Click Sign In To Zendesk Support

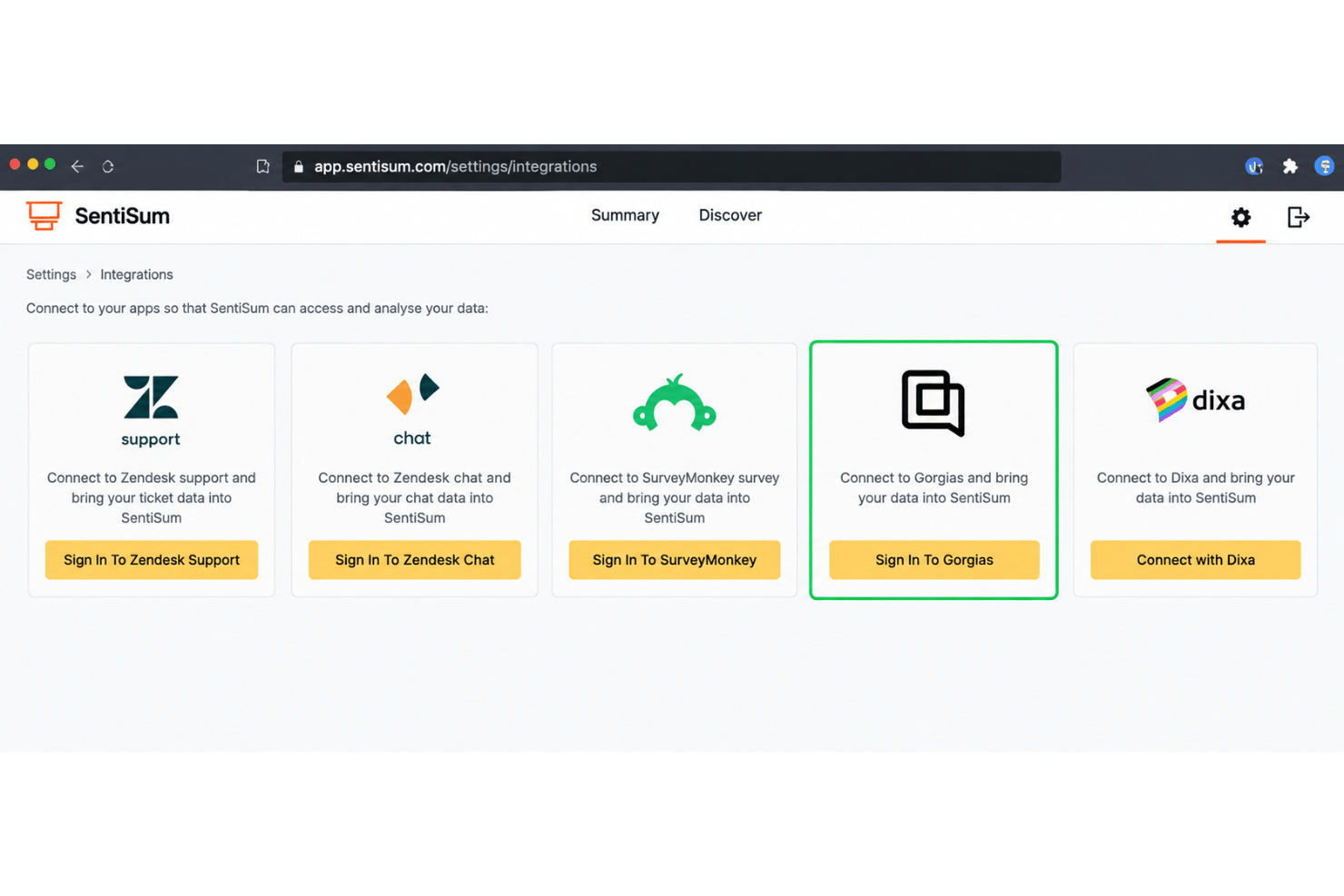(x=152, y=560)
